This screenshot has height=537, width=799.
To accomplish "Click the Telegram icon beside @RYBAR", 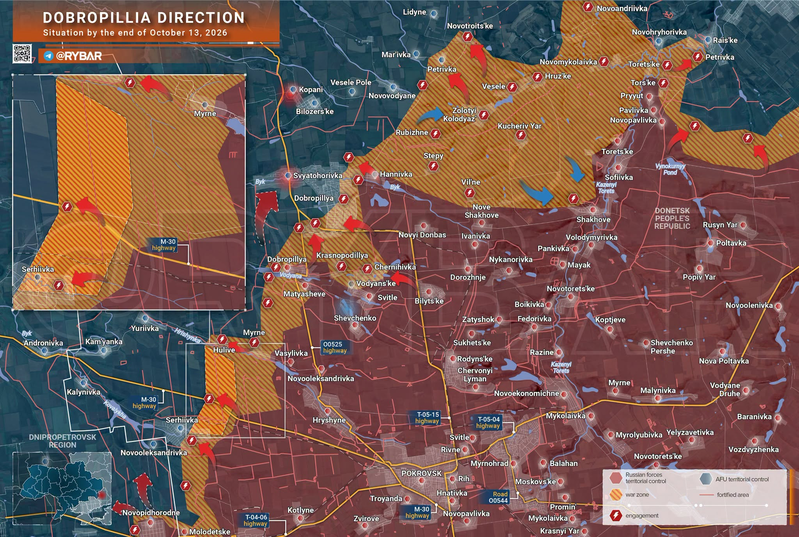I will click(x=48, y=56).
